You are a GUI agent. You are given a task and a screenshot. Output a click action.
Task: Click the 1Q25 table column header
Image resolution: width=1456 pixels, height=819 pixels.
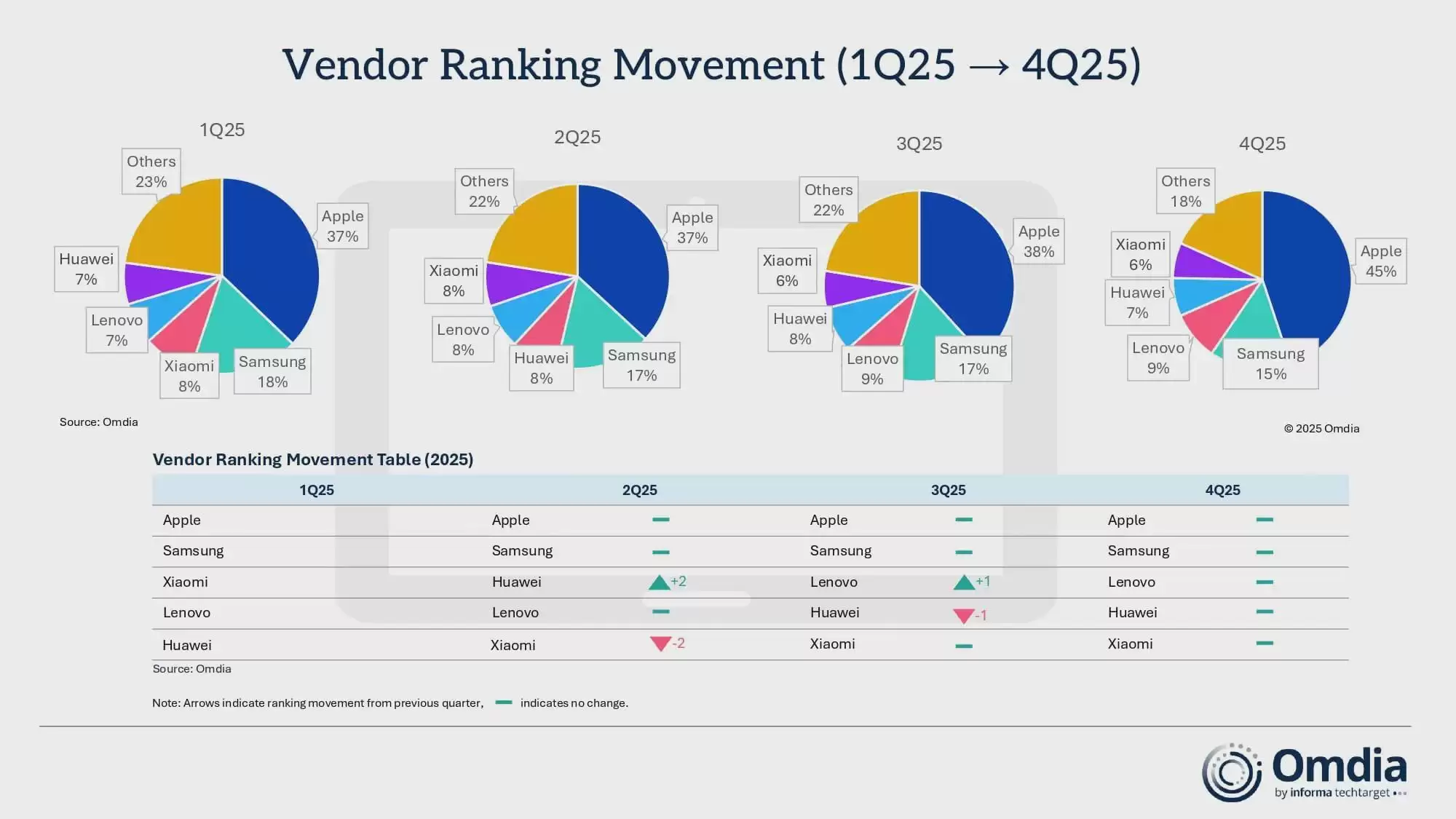point(317,490)
